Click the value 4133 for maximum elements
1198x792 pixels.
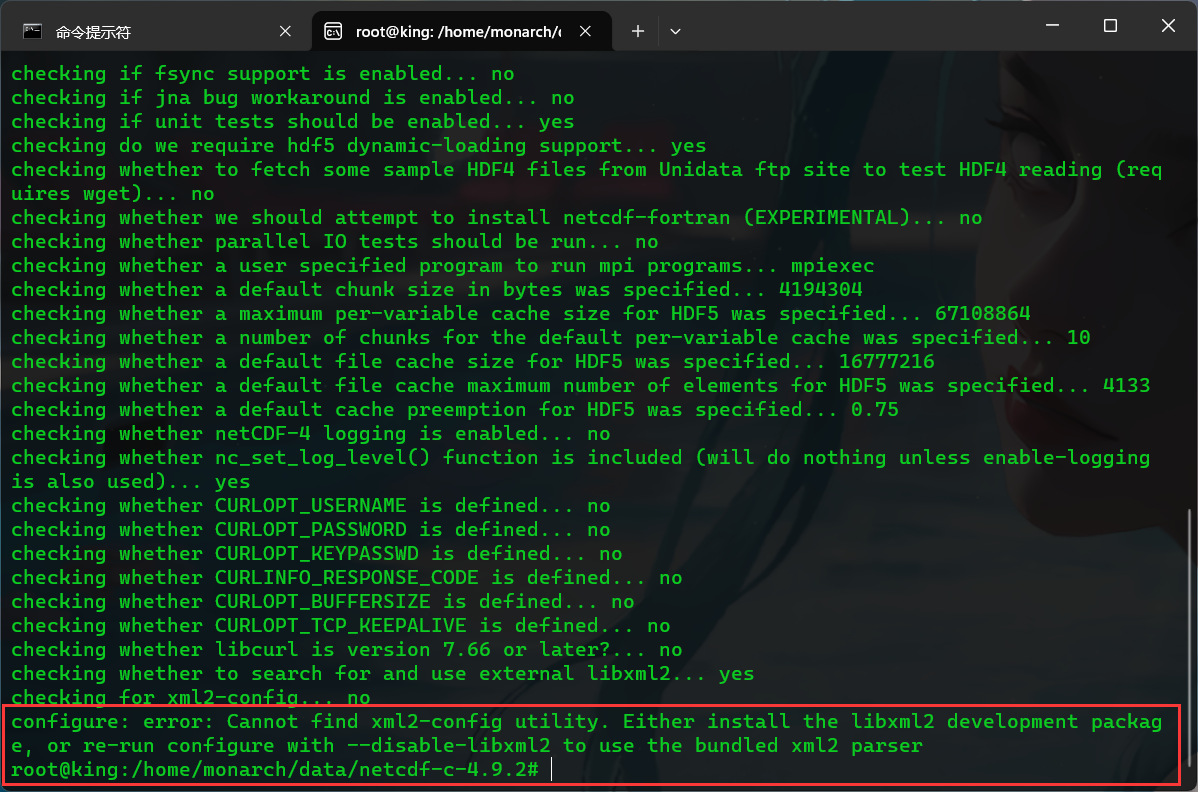coord(1126,385)
